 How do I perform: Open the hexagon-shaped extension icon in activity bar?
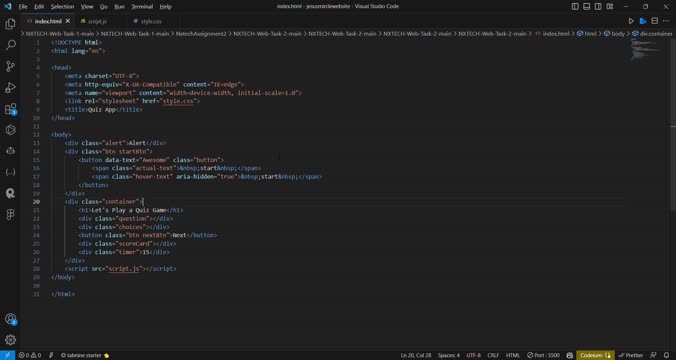point(10,130)
